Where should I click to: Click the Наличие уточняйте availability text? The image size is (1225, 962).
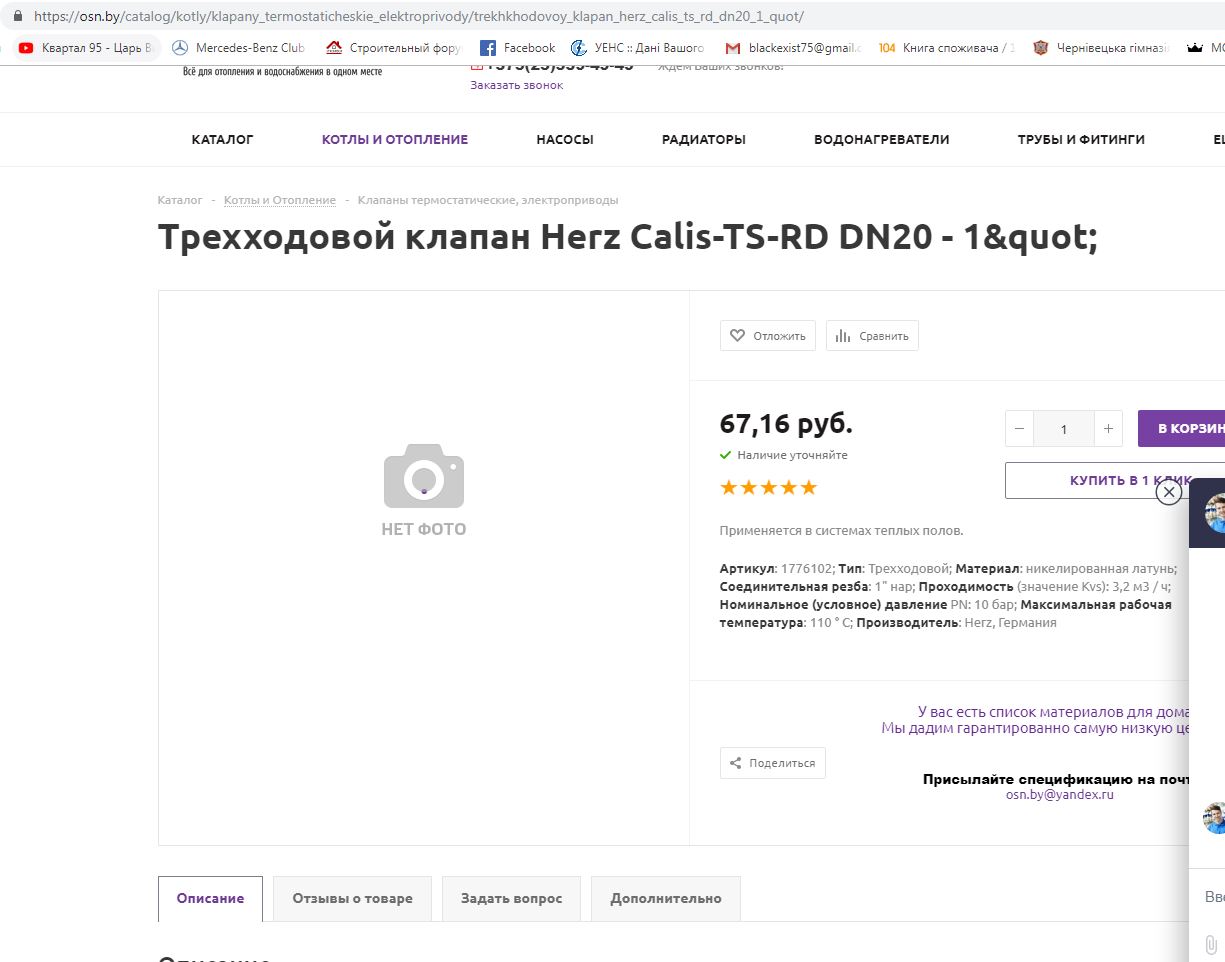pos(792,455)
